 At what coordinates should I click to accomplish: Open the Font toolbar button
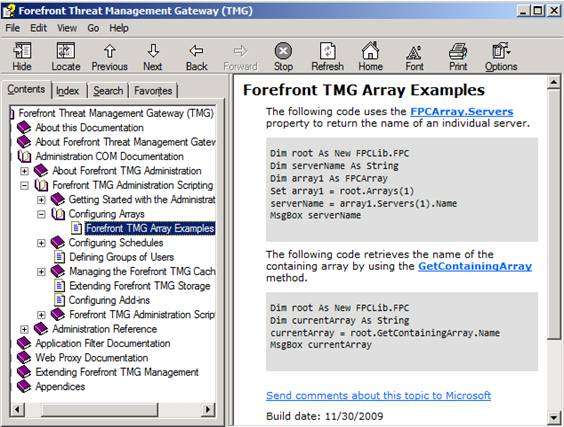[414, 56]
